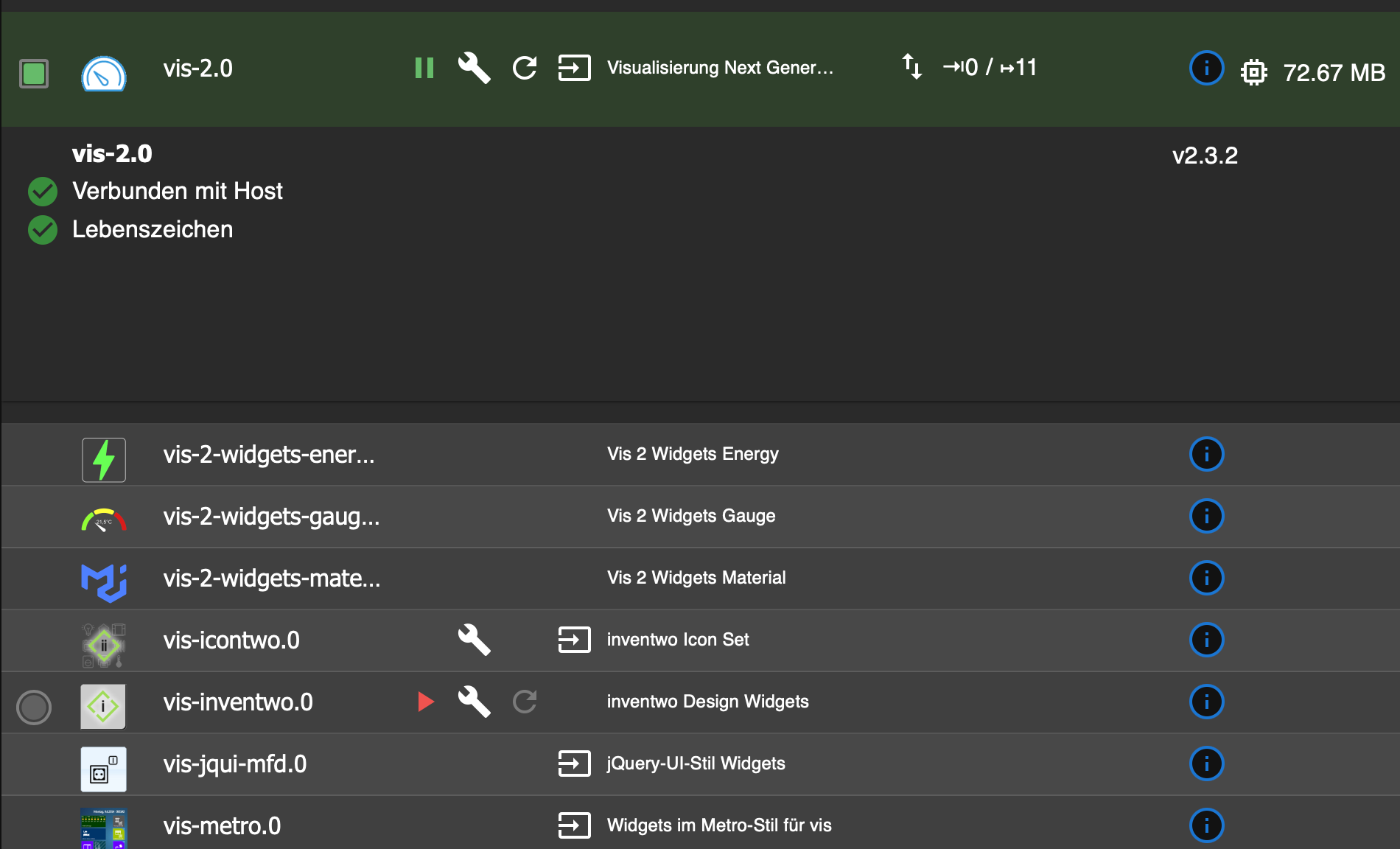Start the vis-inventwo.0 instance
Screen dimensions: 1400x849
point(425,702)
